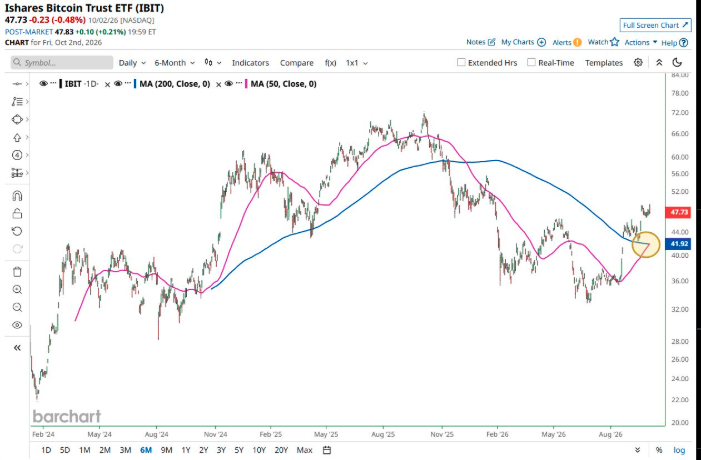Delete drawings with the trash icon

pos(17,272)
